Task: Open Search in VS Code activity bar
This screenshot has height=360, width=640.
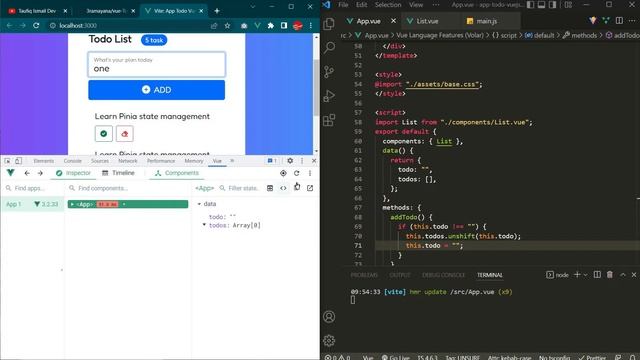Action: click(329, 48)
